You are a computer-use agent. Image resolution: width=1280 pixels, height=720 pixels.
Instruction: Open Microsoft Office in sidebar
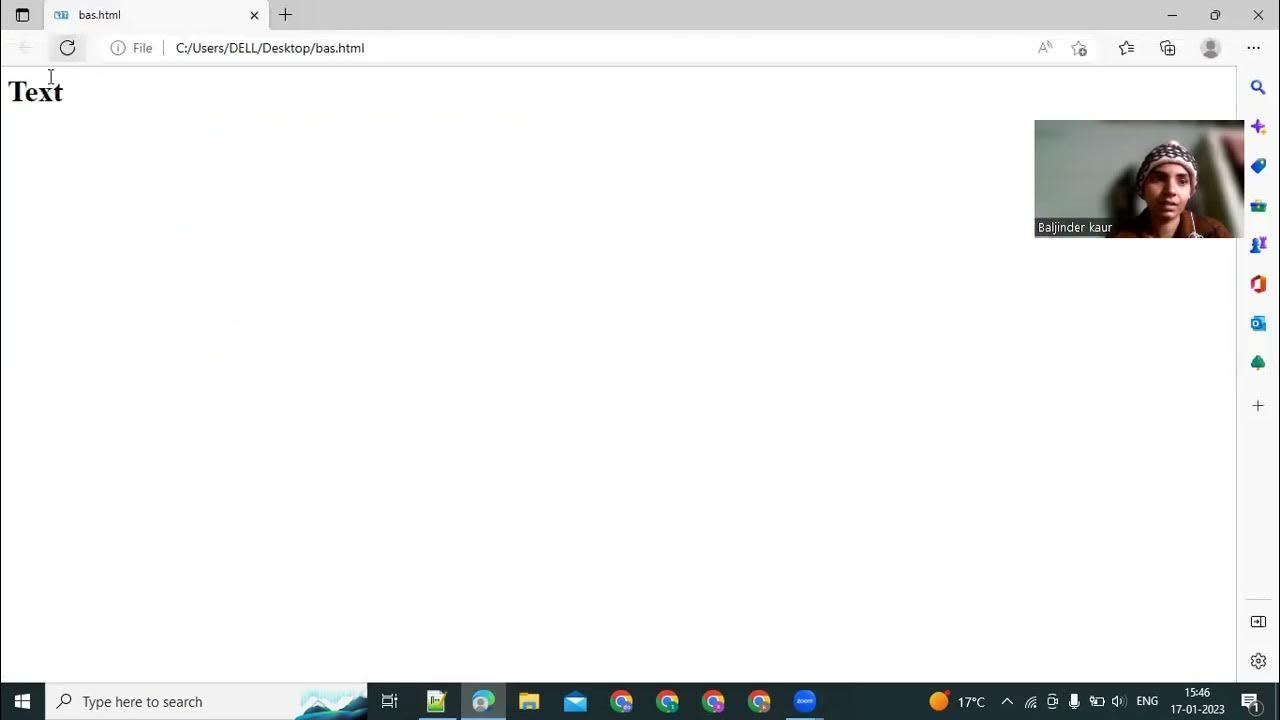coord(1258,284)
